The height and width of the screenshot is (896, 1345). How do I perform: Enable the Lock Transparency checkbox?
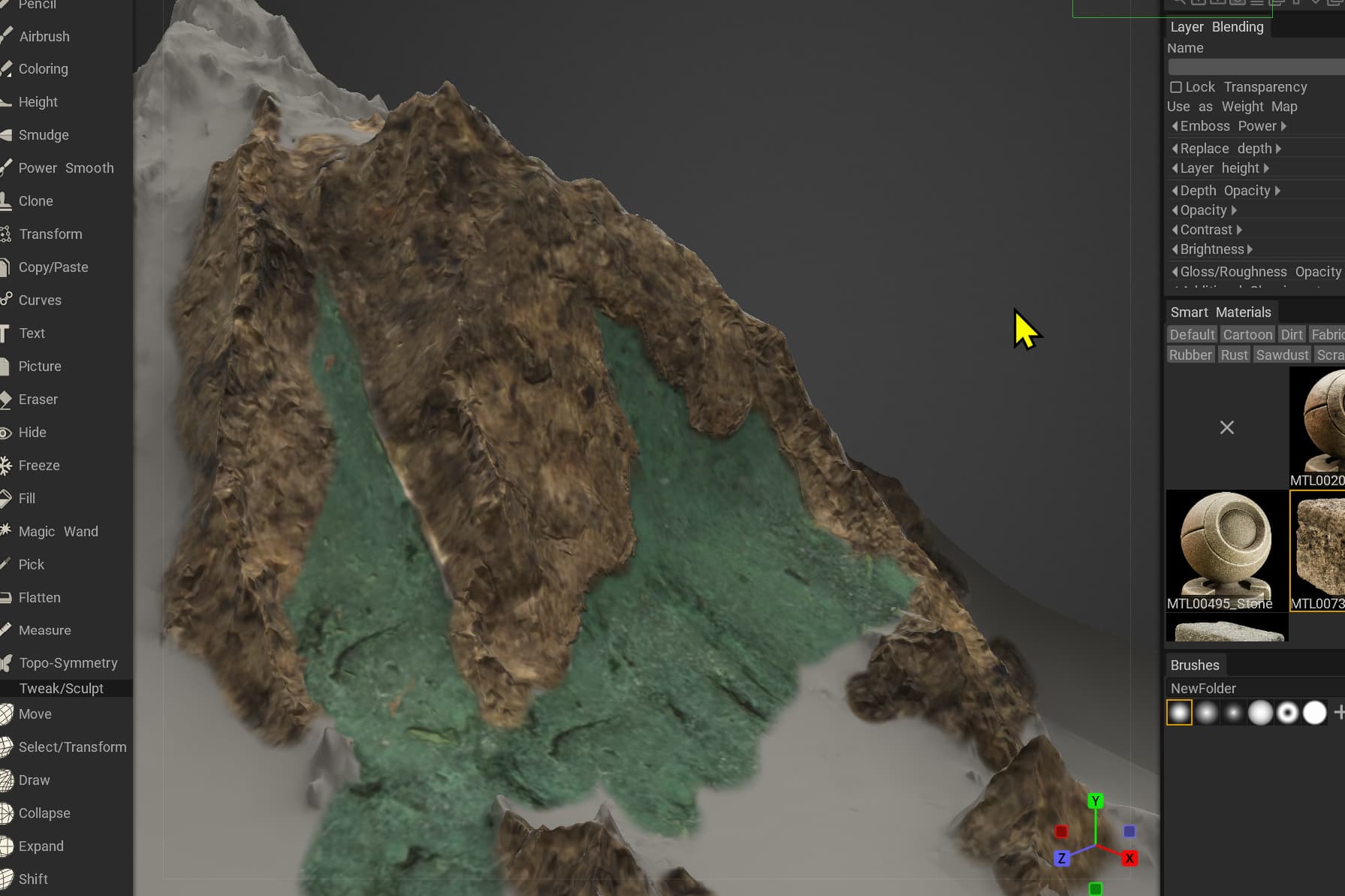[x=1176, y=87]
